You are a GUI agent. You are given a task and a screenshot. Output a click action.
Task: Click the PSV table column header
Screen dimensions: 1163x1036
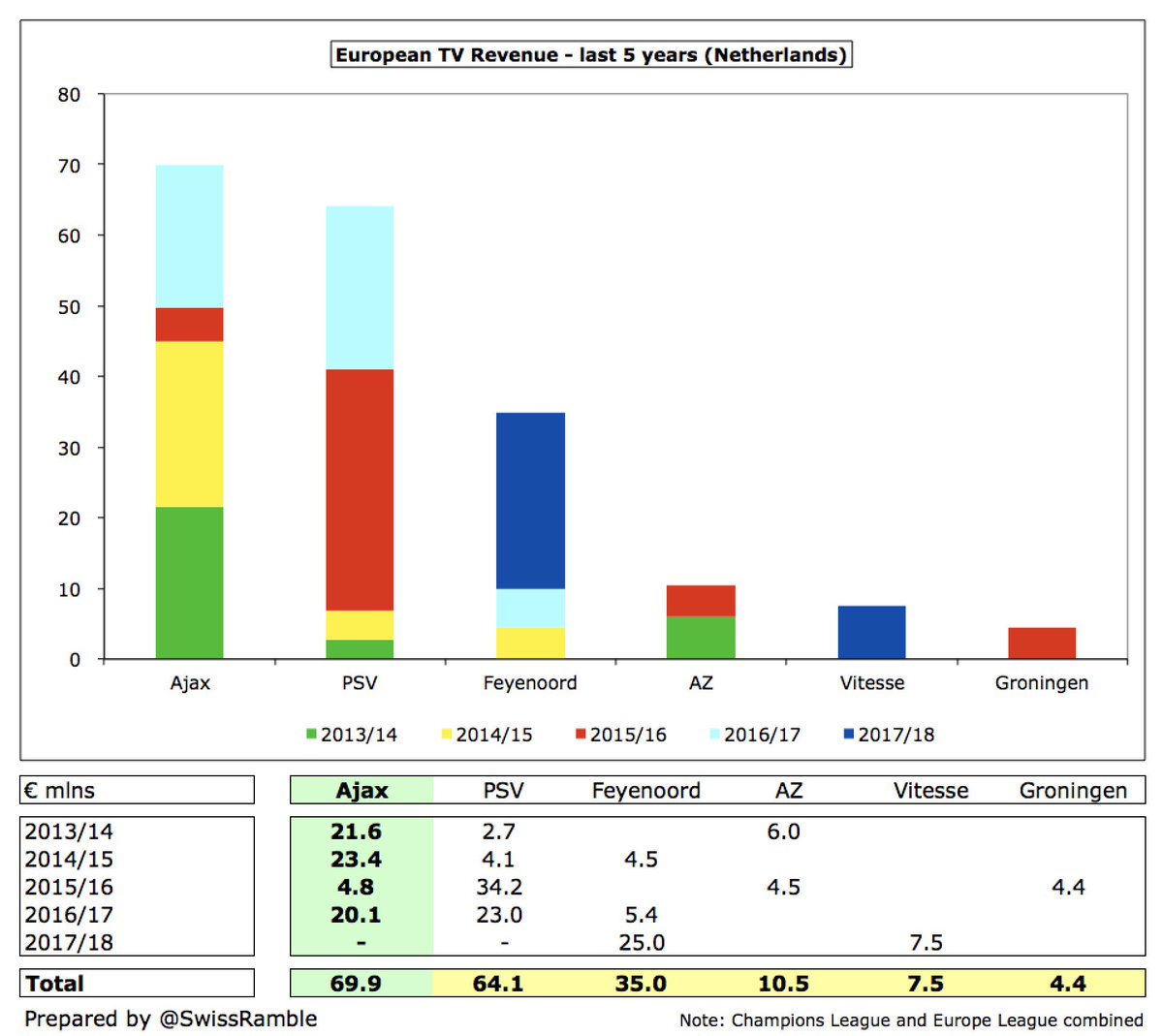click(x=504, y=791)
